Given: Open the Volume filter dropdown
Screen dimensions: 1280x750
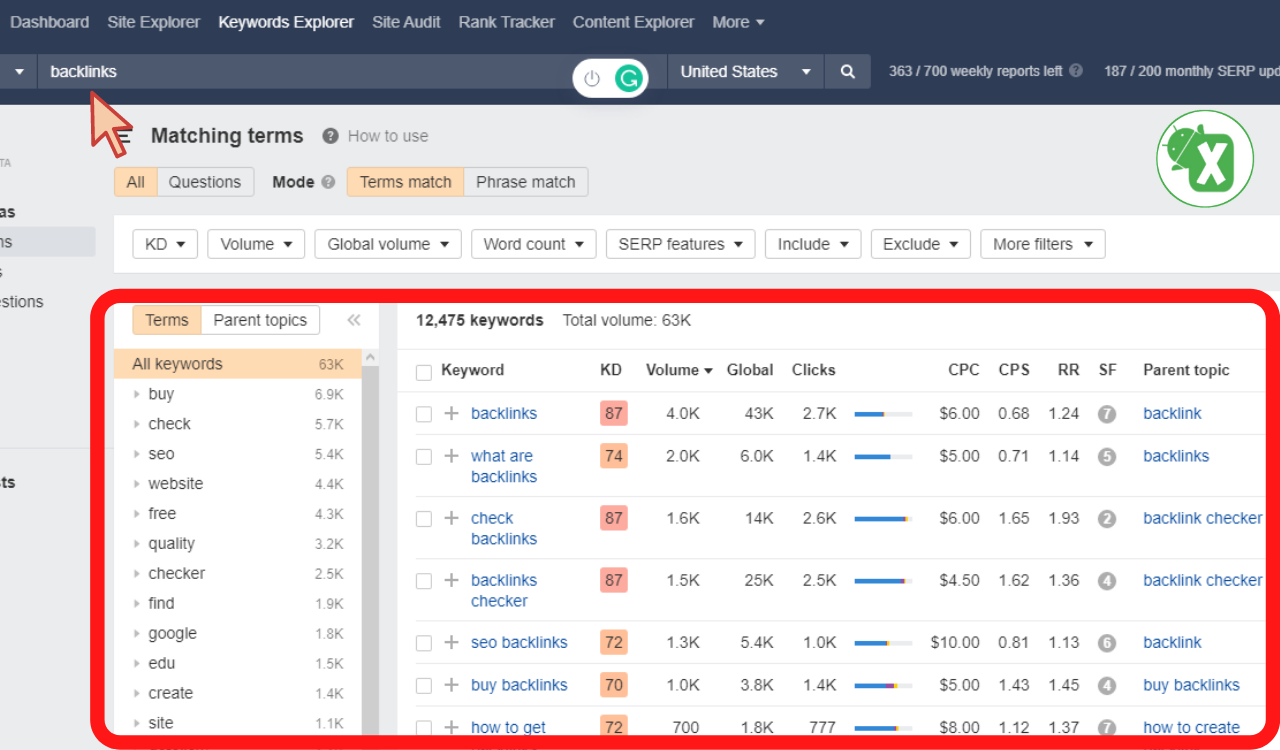Looking at the screenshot, I should click(x=256, y=244).
